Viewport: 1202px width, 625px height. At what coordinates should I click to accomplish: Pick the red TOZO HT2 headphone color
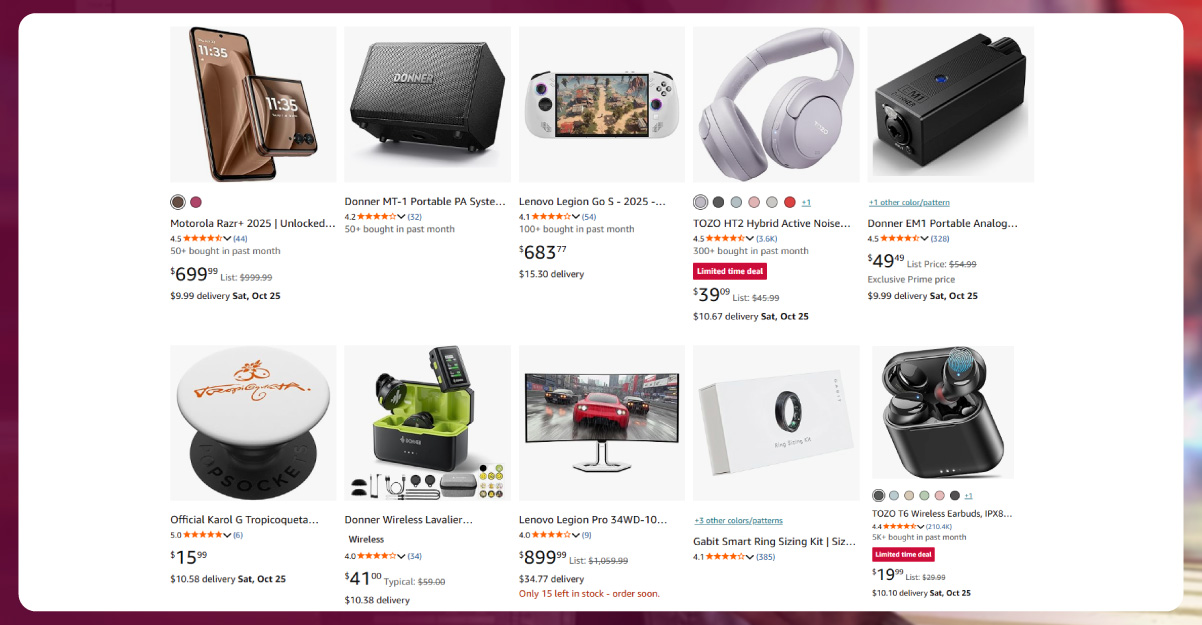coord(790,202)
